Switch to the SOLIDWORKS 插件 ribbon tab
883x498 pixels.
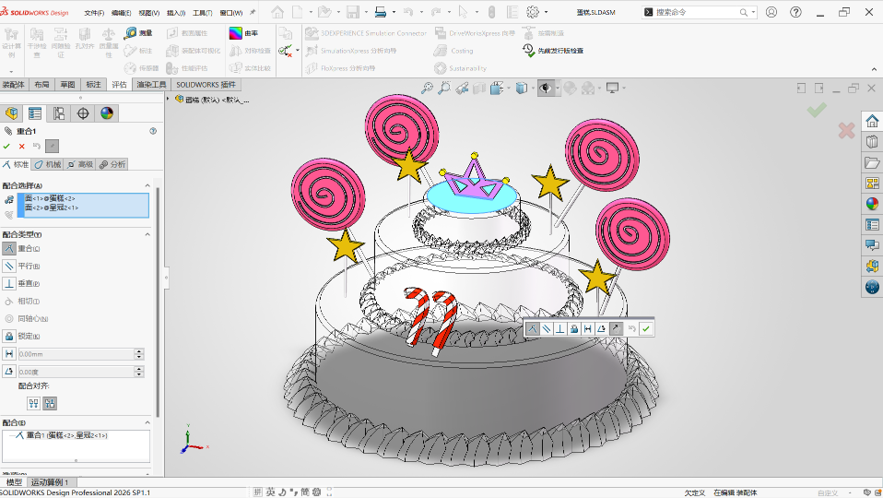pos(206,85)
